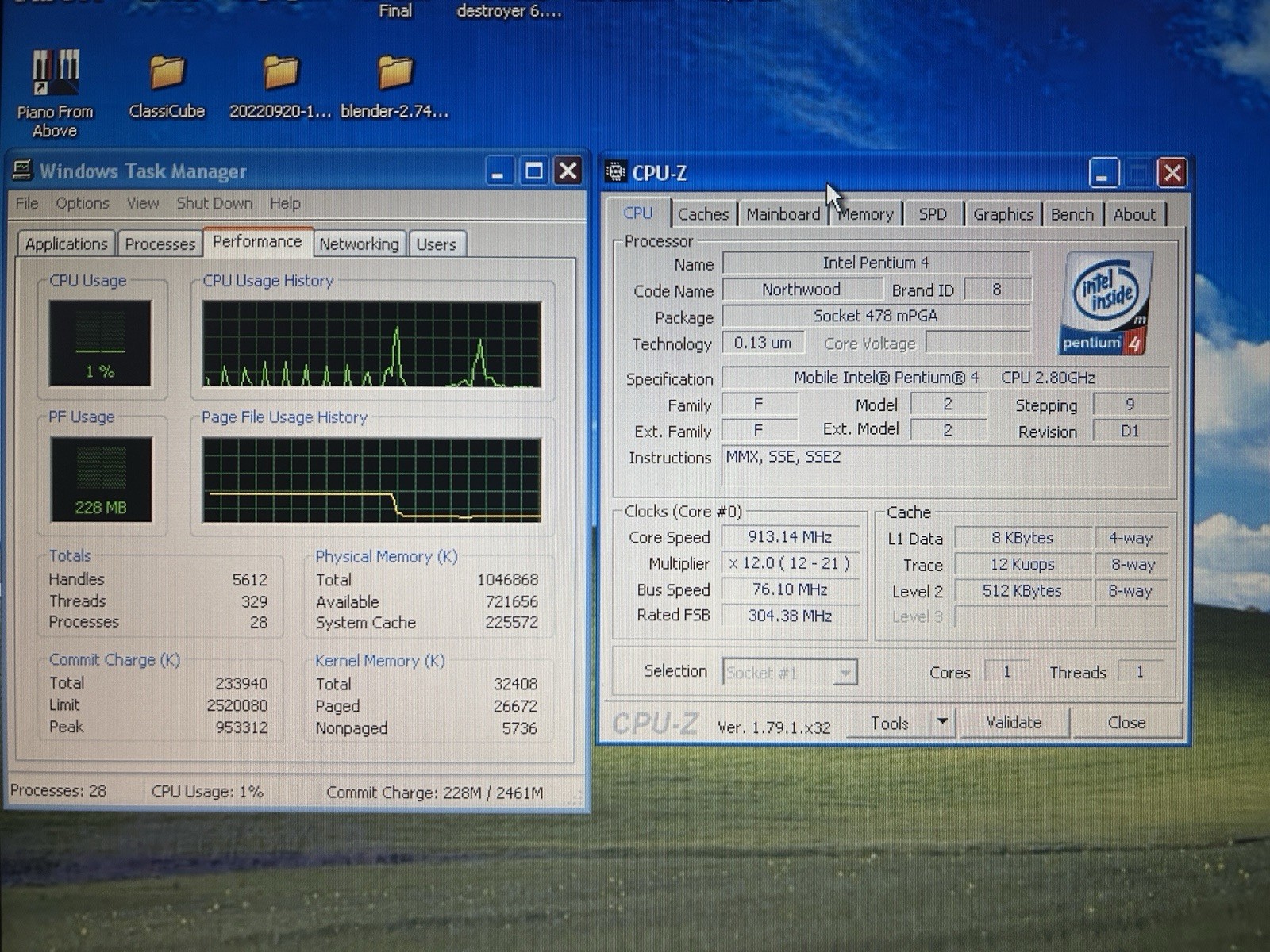Click the Level 2 512 KBytes value
Viewport: 1270px width, 952px height.
[x=1022, y=591]
